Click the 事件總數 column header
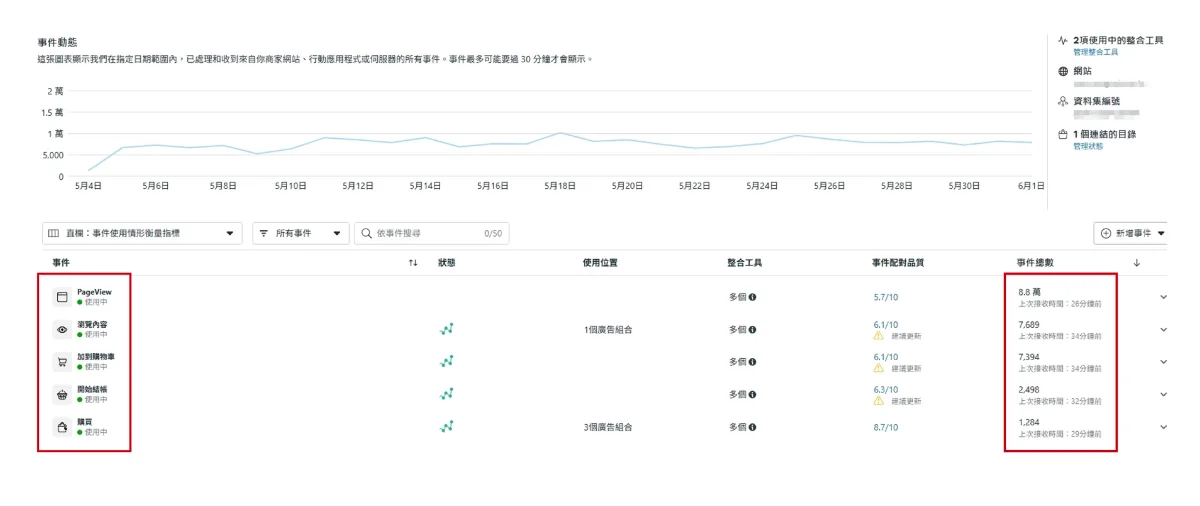Image resolution: width=1200 pixels, height=506 pixels. tap(1036, 263)
